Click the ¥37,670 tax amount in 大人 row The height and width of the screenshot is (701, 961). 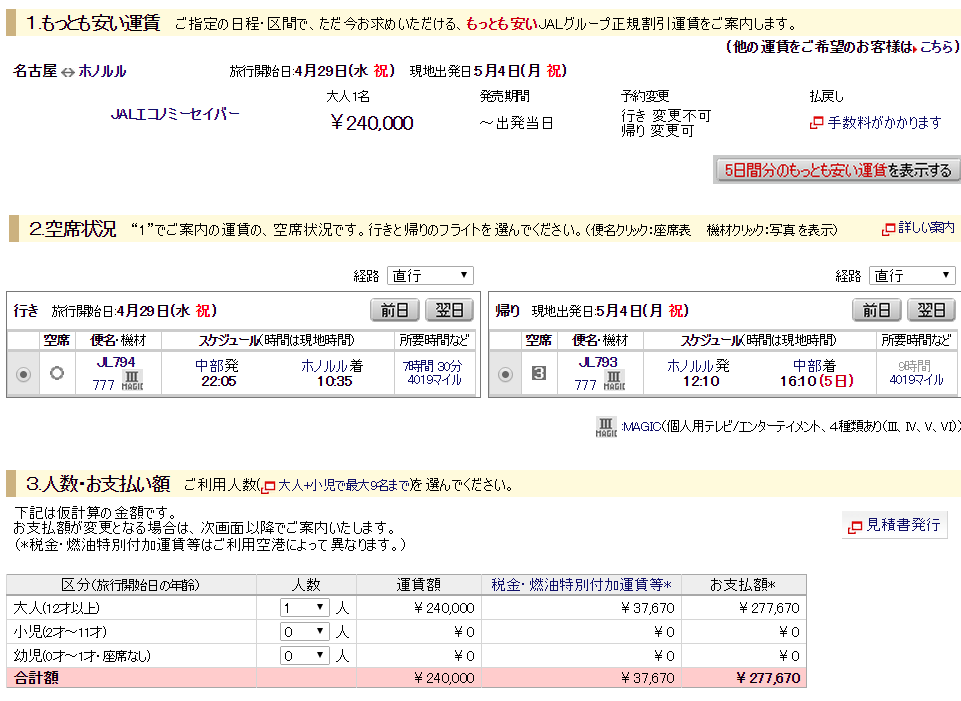(647, 608)
